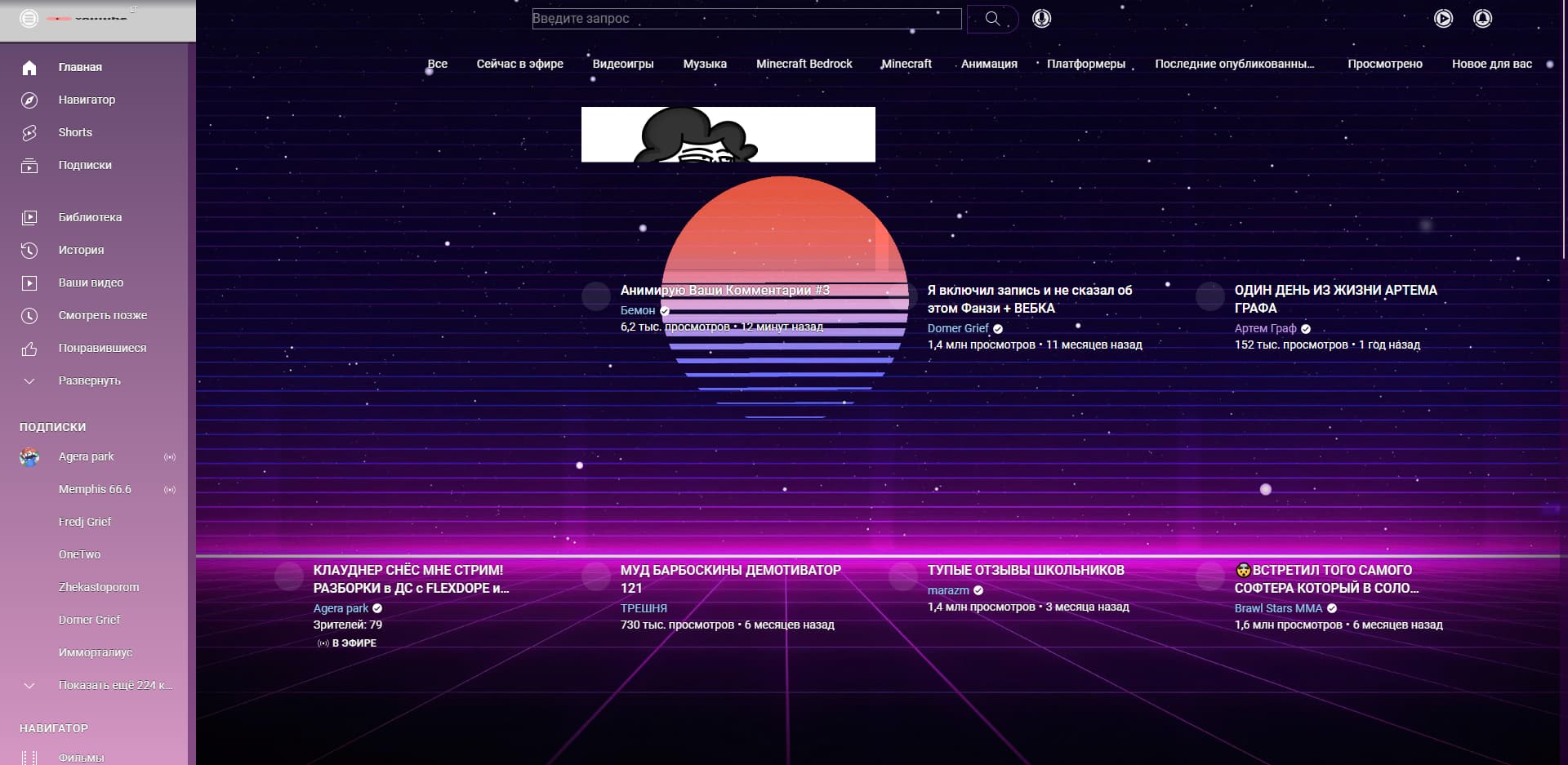Expand sidebar with Развернуть
Screen dimensions: 1568x765
(89, 380)
